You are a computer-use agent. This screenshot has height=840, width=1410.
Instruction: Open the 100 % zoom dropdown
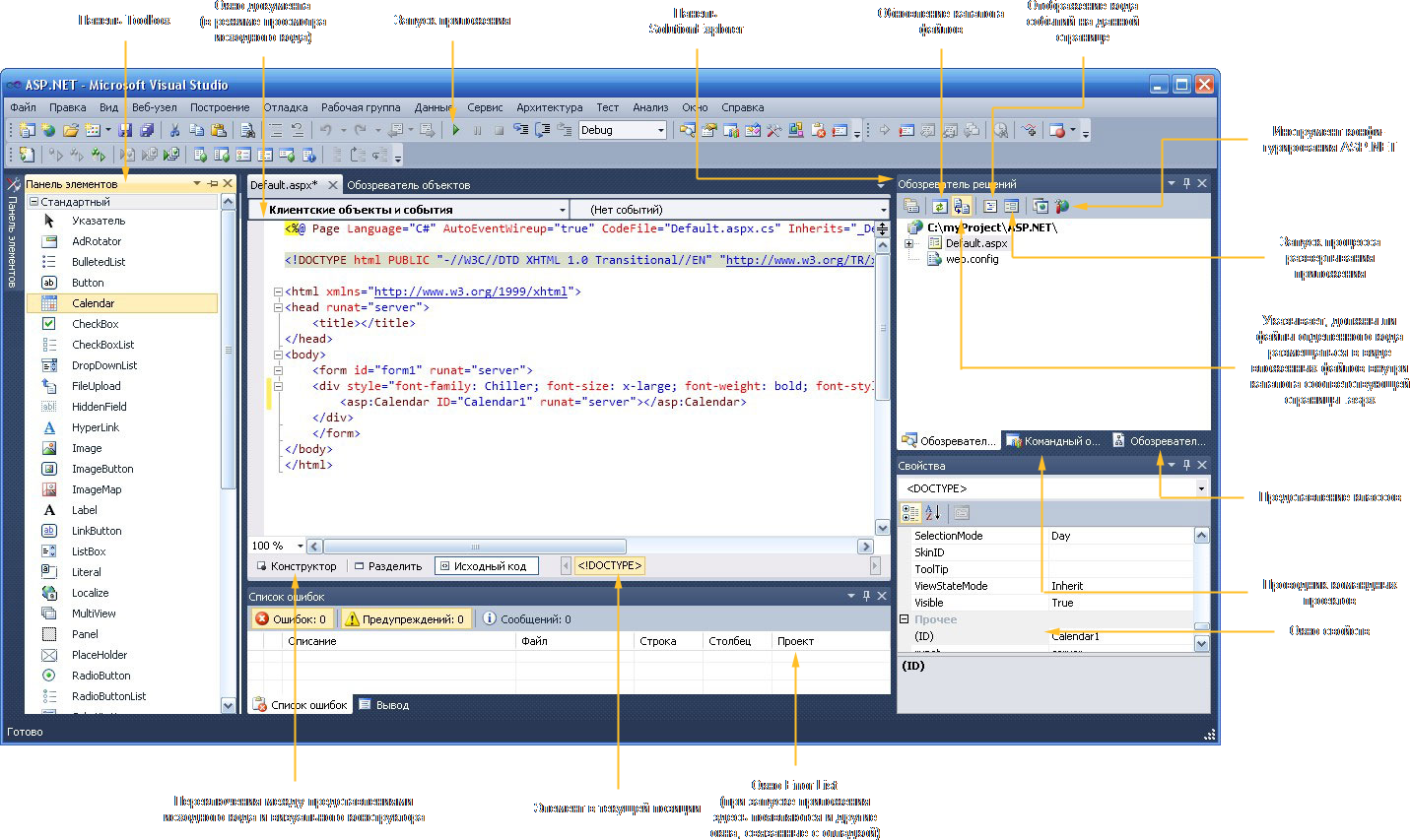tap(300, 546)
